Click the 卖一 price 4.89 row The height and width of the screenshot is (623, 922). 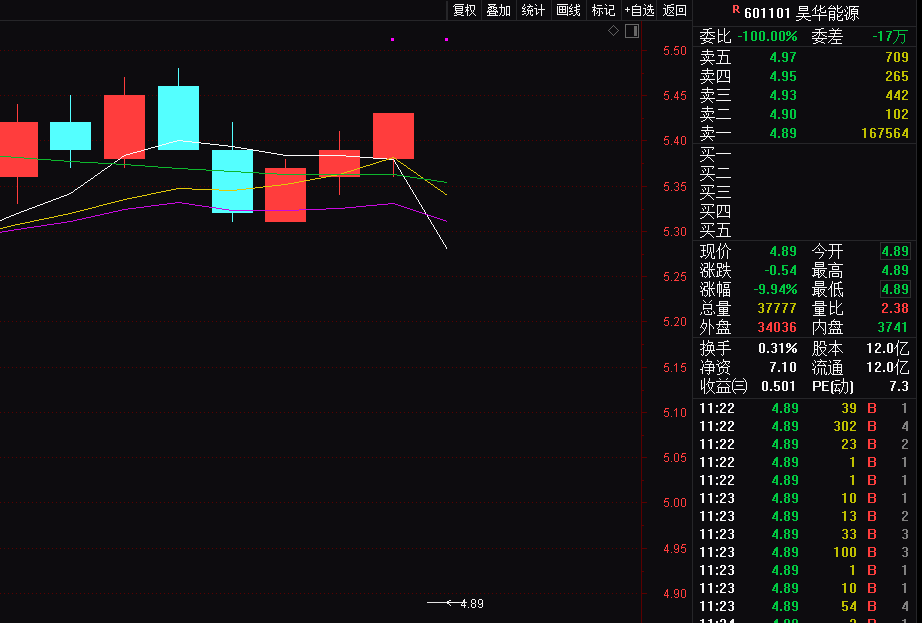click(x=804, y=133)
